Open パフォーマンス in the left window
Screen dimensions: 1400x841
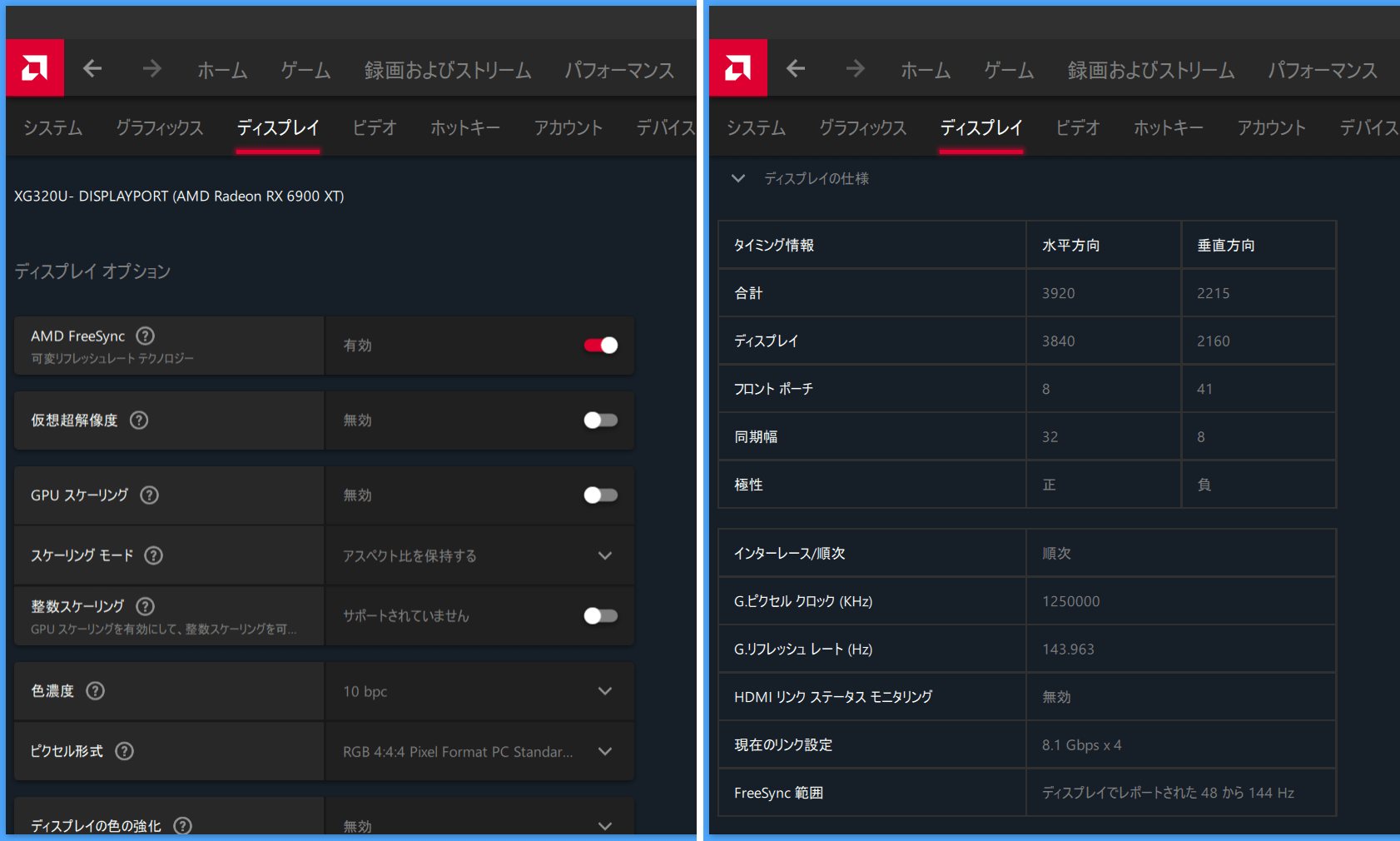(619, 70)
